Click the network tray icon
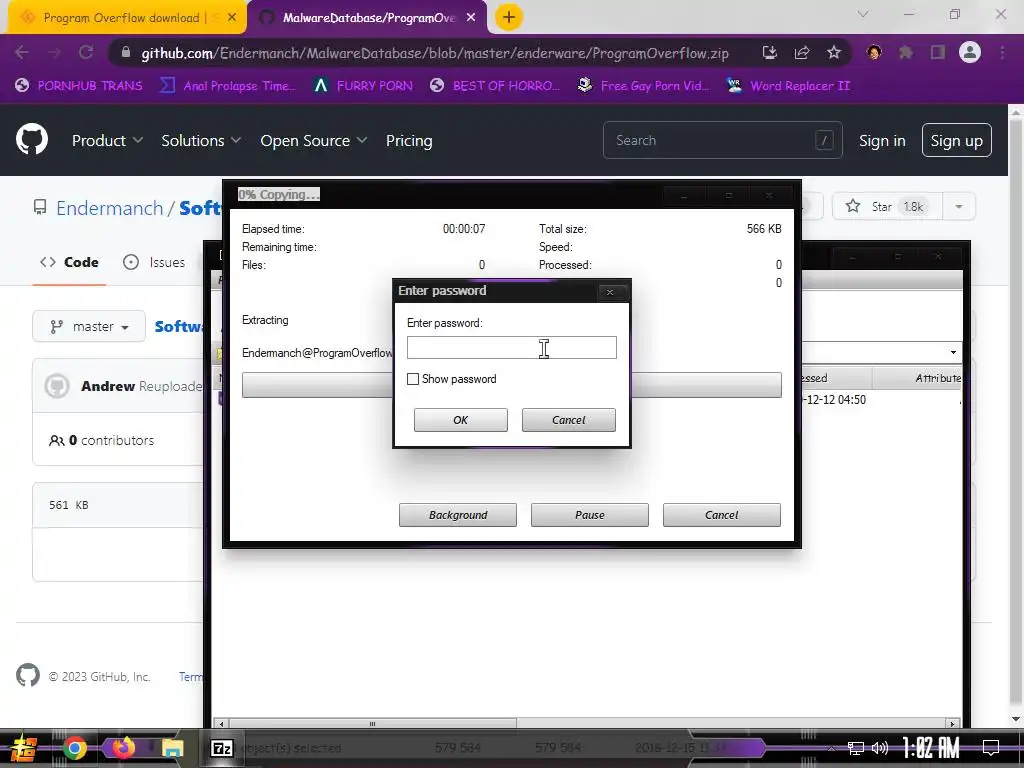The image size is (1024, 768). pos(855,748)
